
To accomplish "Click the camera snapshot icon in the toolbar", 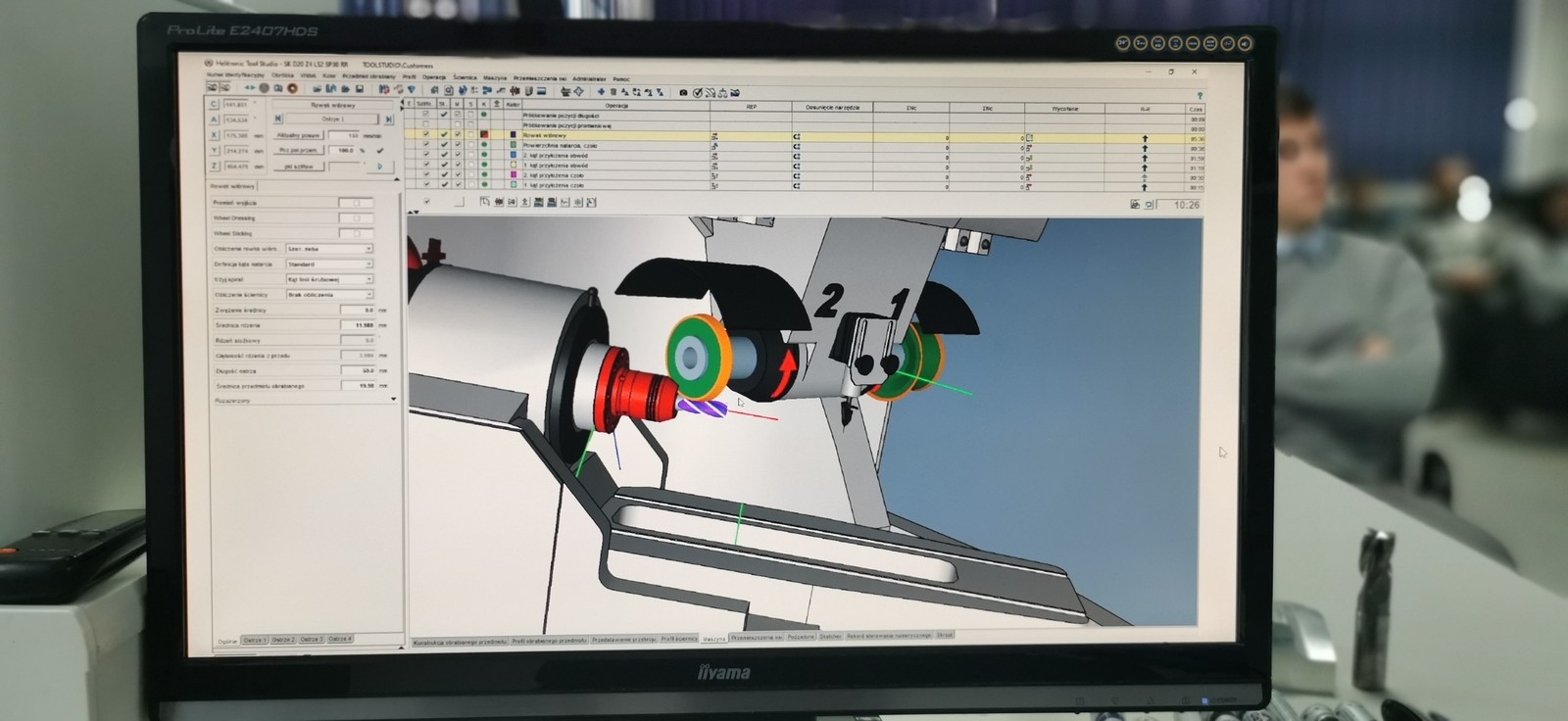I will (x=683, y=92).
